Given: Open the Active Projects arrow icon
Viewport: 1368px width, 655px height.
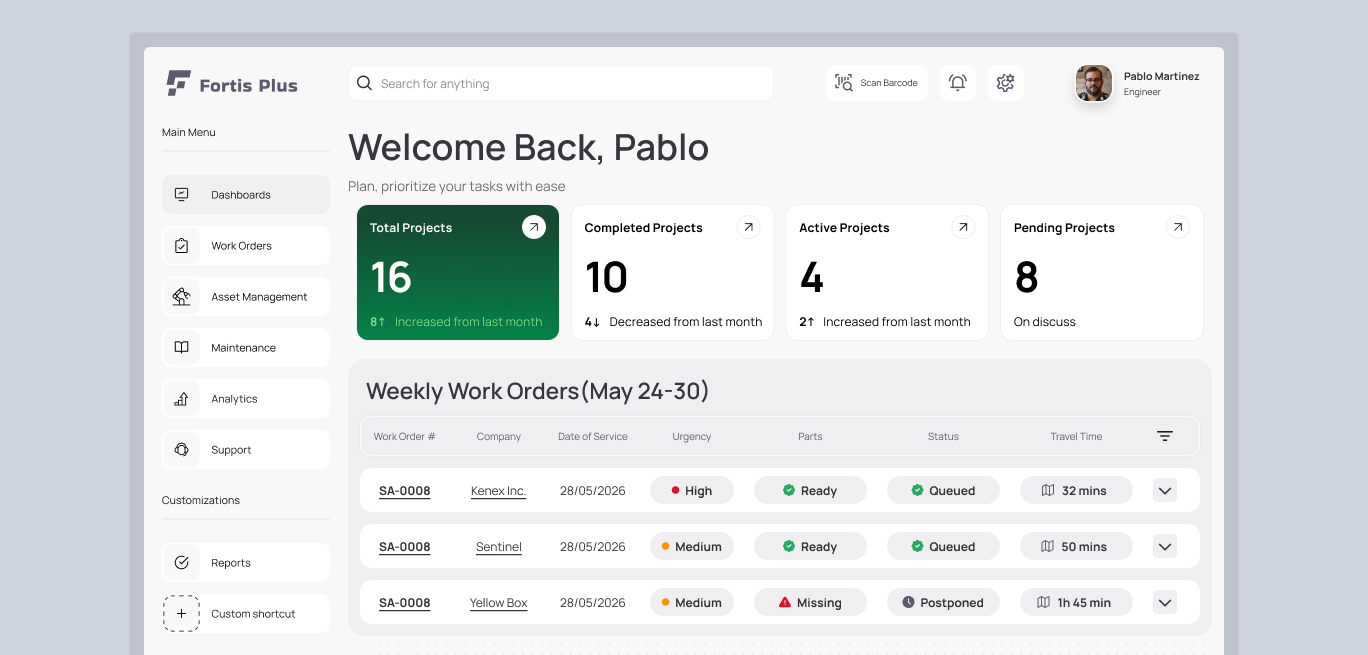Looking at the screenshot, I should [x=963, y=227].
